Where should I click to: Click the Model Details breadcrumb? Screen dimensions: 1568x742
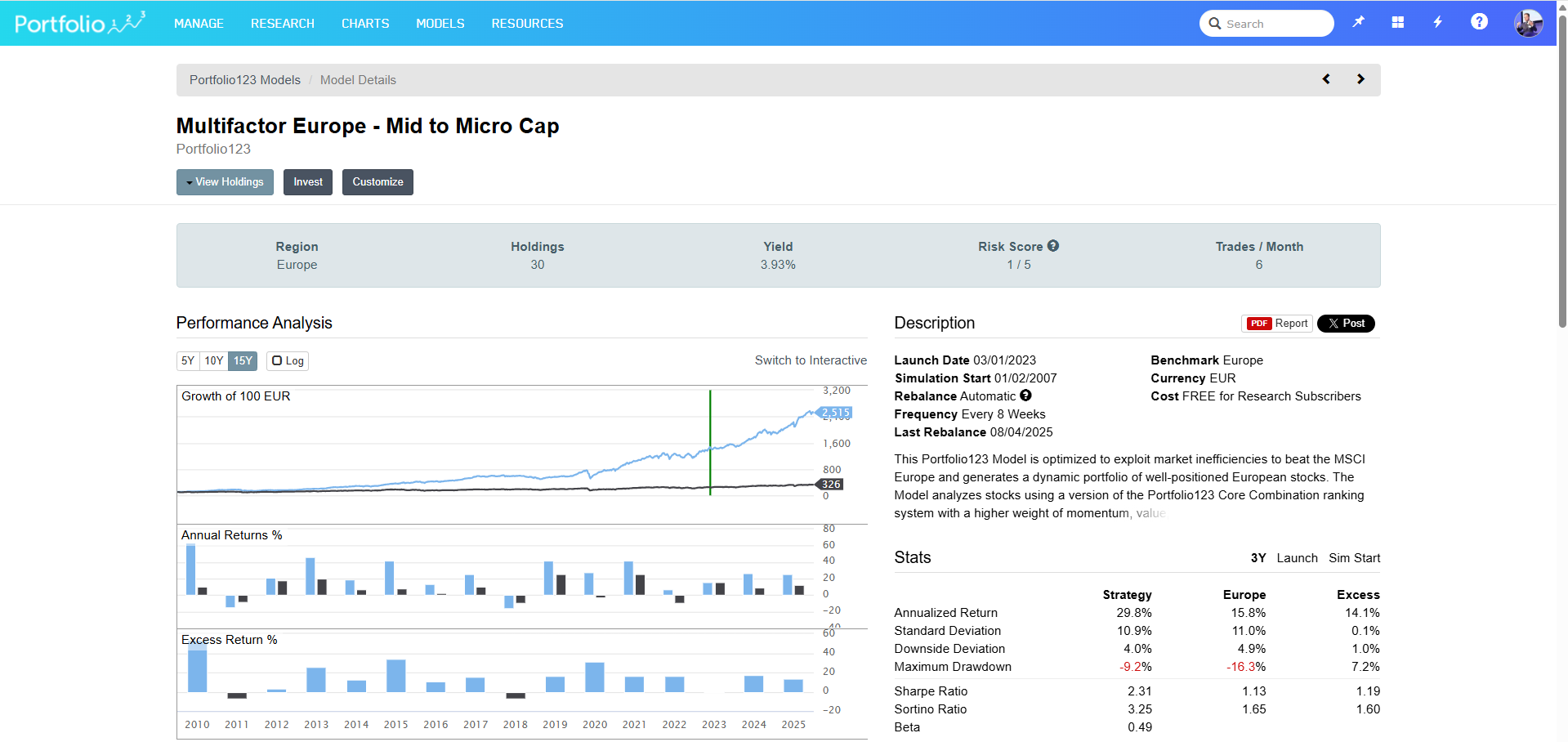(x=358, y=80)
